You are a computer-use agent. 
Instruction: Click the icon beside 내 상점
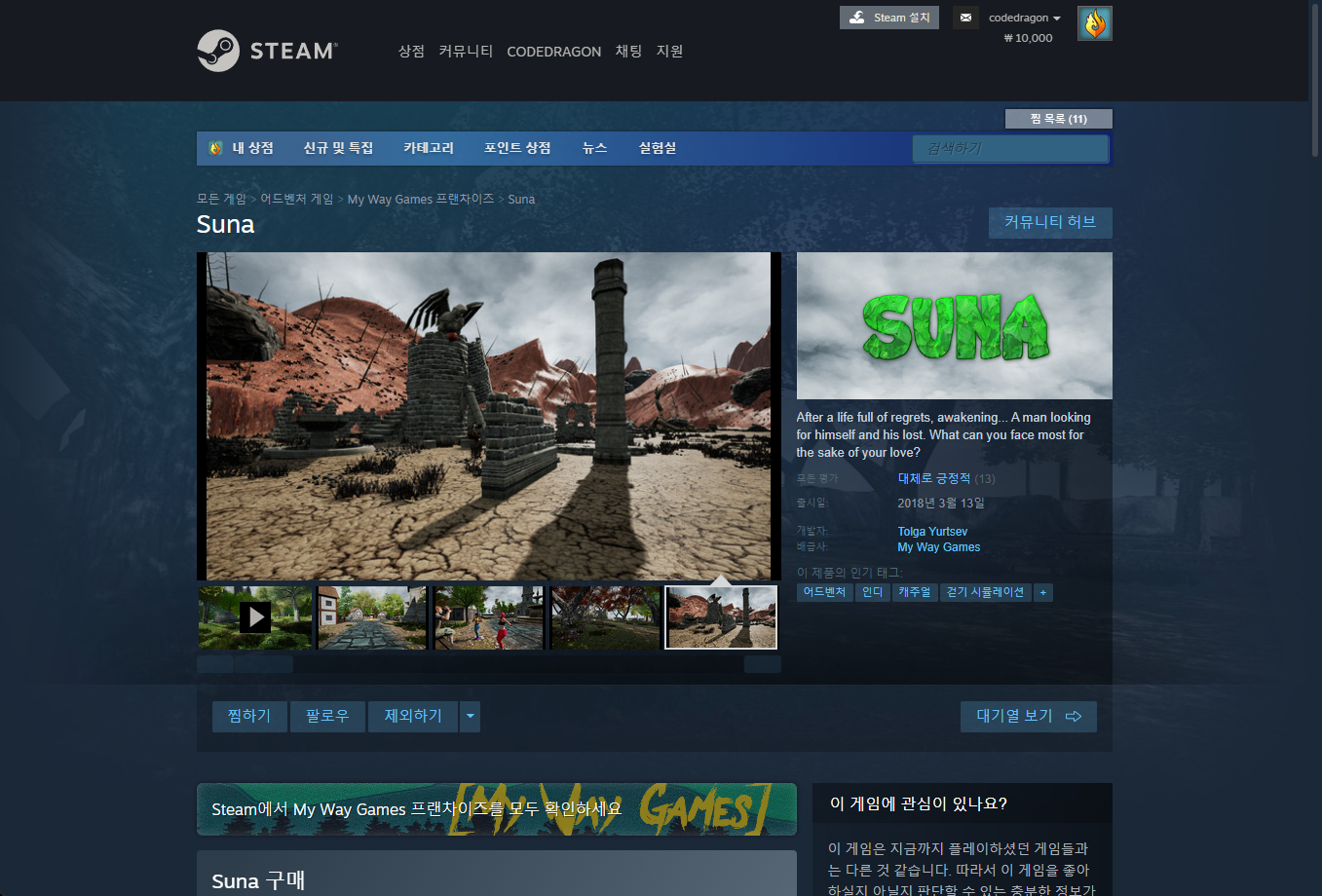pyautogui.click(x=216, y=148)
